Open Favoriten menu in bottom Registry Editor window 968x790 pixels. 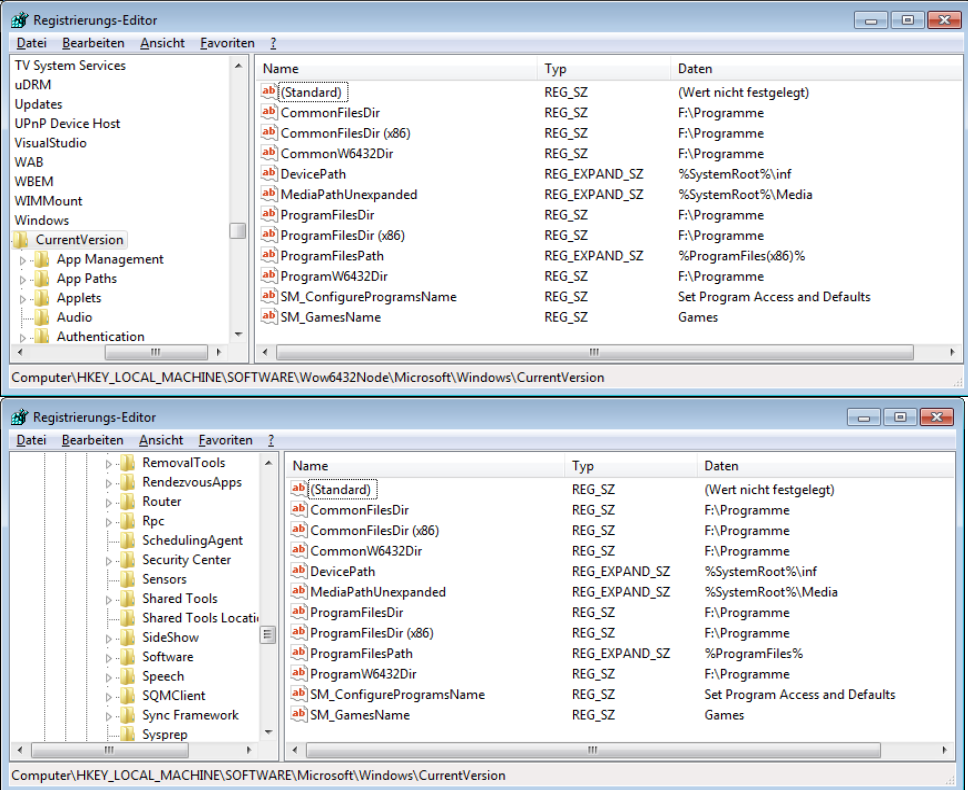225,440
